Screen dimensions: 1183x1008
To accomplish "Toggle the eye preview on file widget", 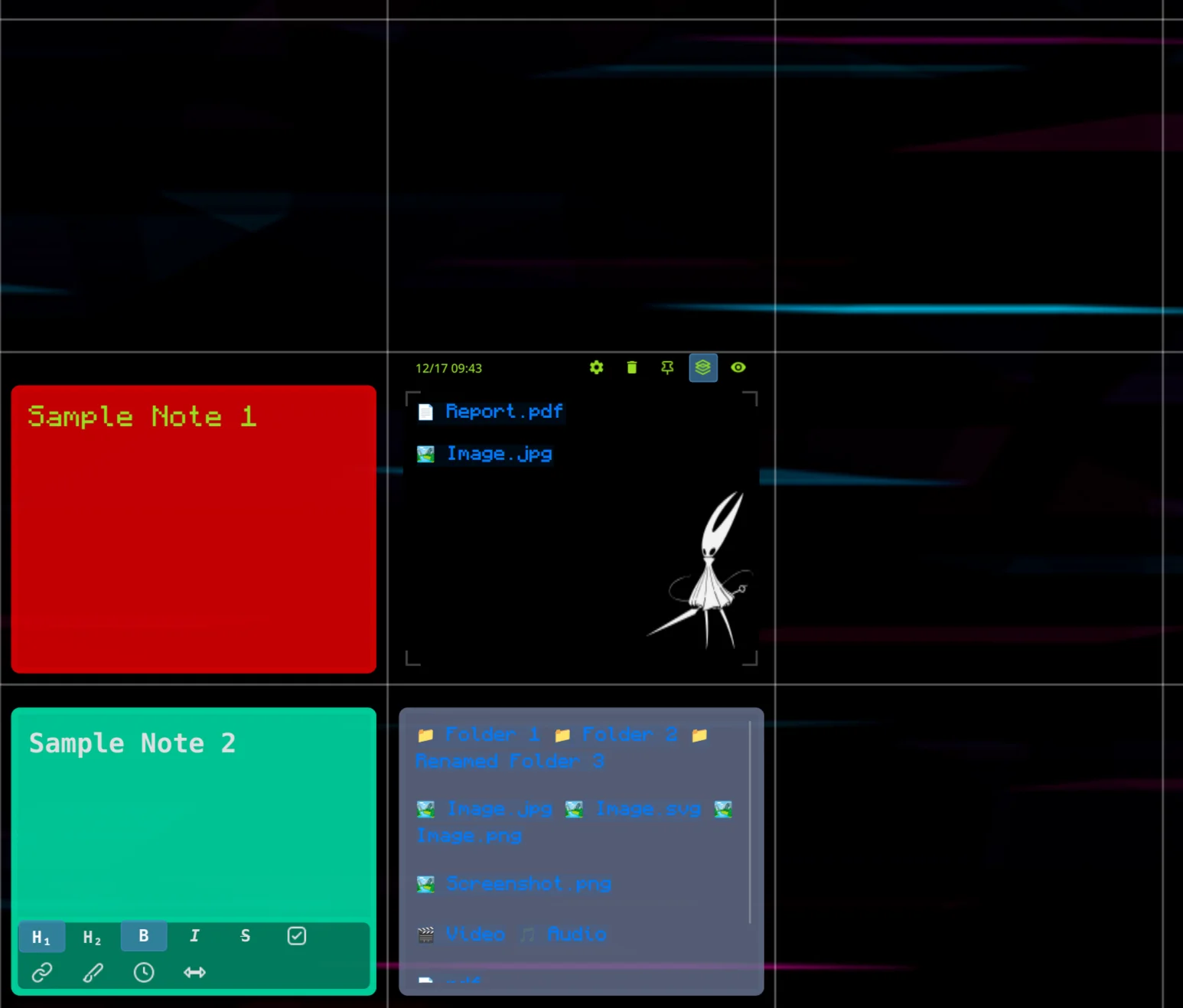I will click(738, 368).
